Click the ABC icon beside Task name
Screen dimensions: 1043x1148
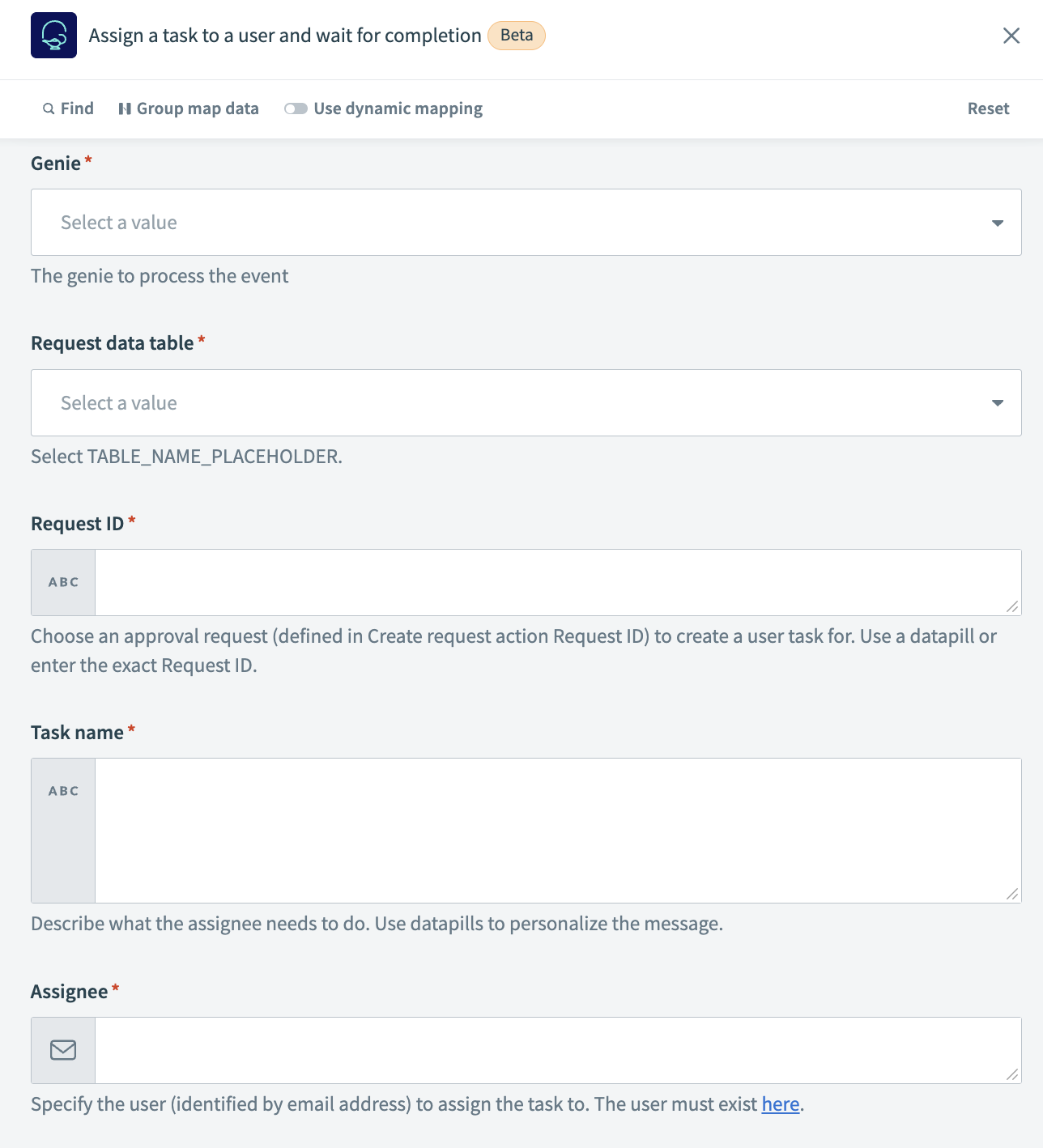pyautogui.click(x=62, y=790)
